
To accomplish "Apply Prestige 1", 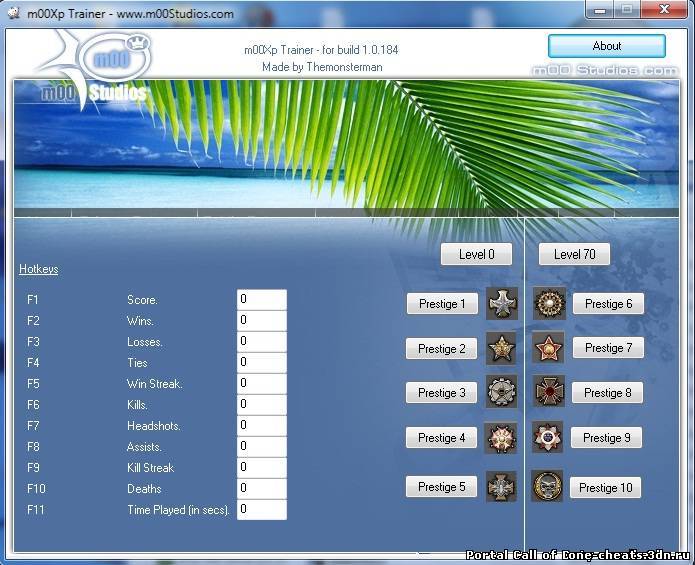I will pos(442,304).
